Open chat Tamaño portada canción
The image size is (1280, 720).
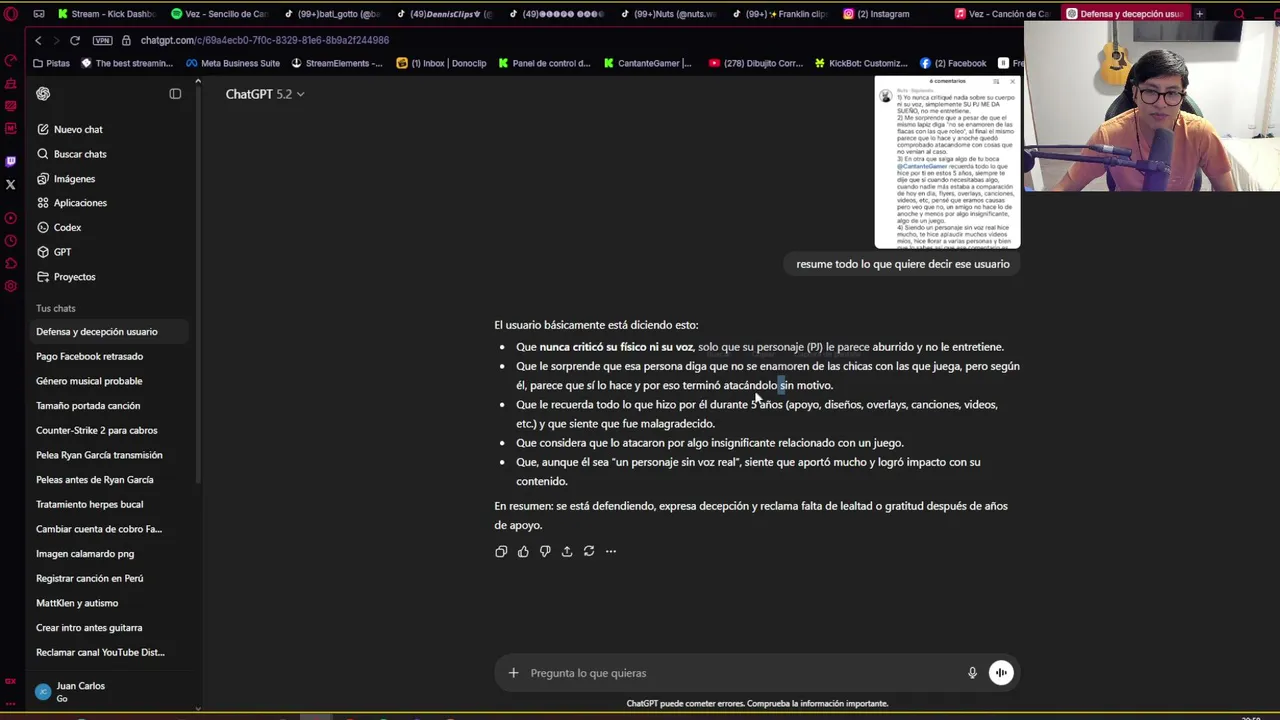88,406
